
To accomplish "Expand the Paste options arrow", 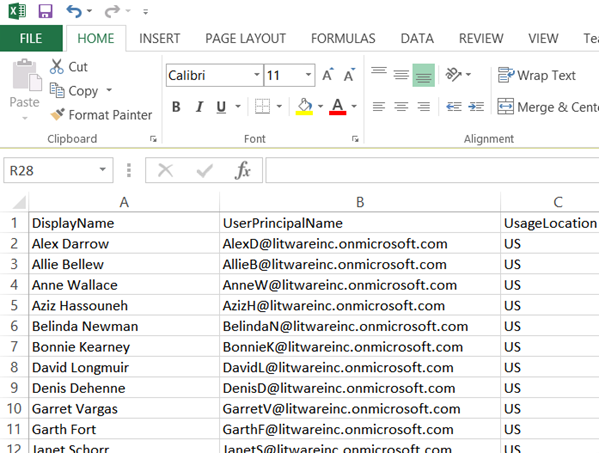I will [x=25, y=118].
